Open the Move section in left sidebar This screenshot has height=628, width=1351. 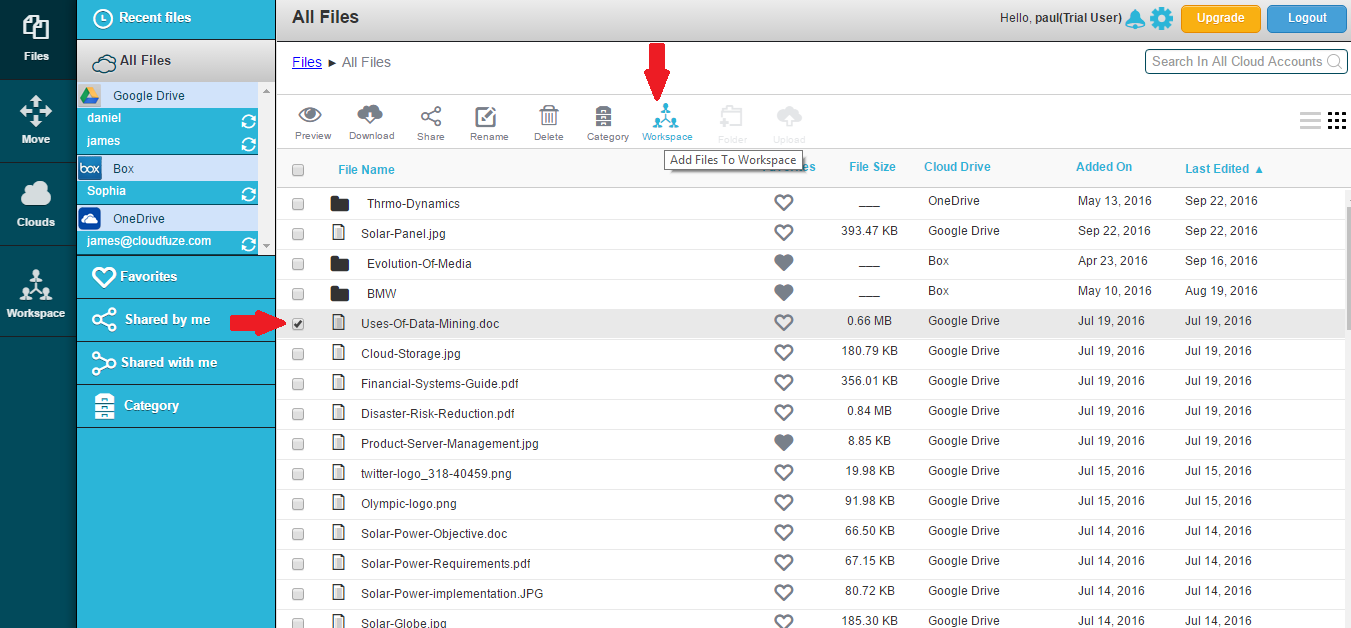pyautogui.click(x=36, y=120)
